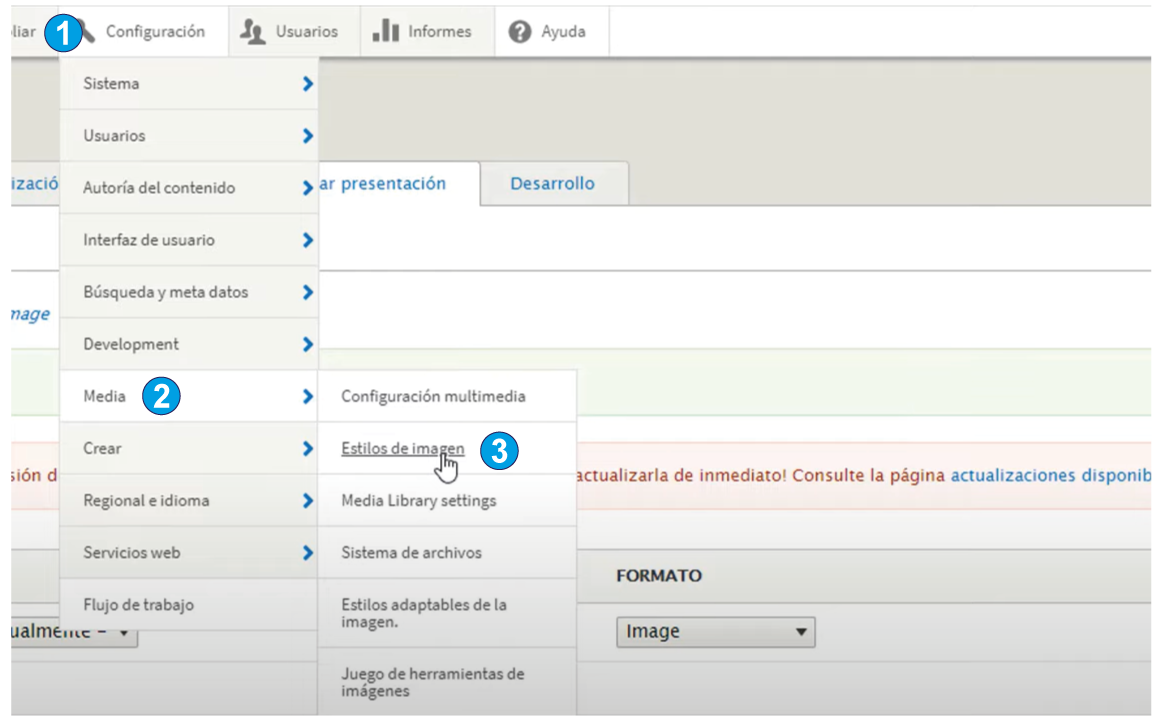
Task: Select Servicios web menu entry
Action: click(x=189, y=553)
